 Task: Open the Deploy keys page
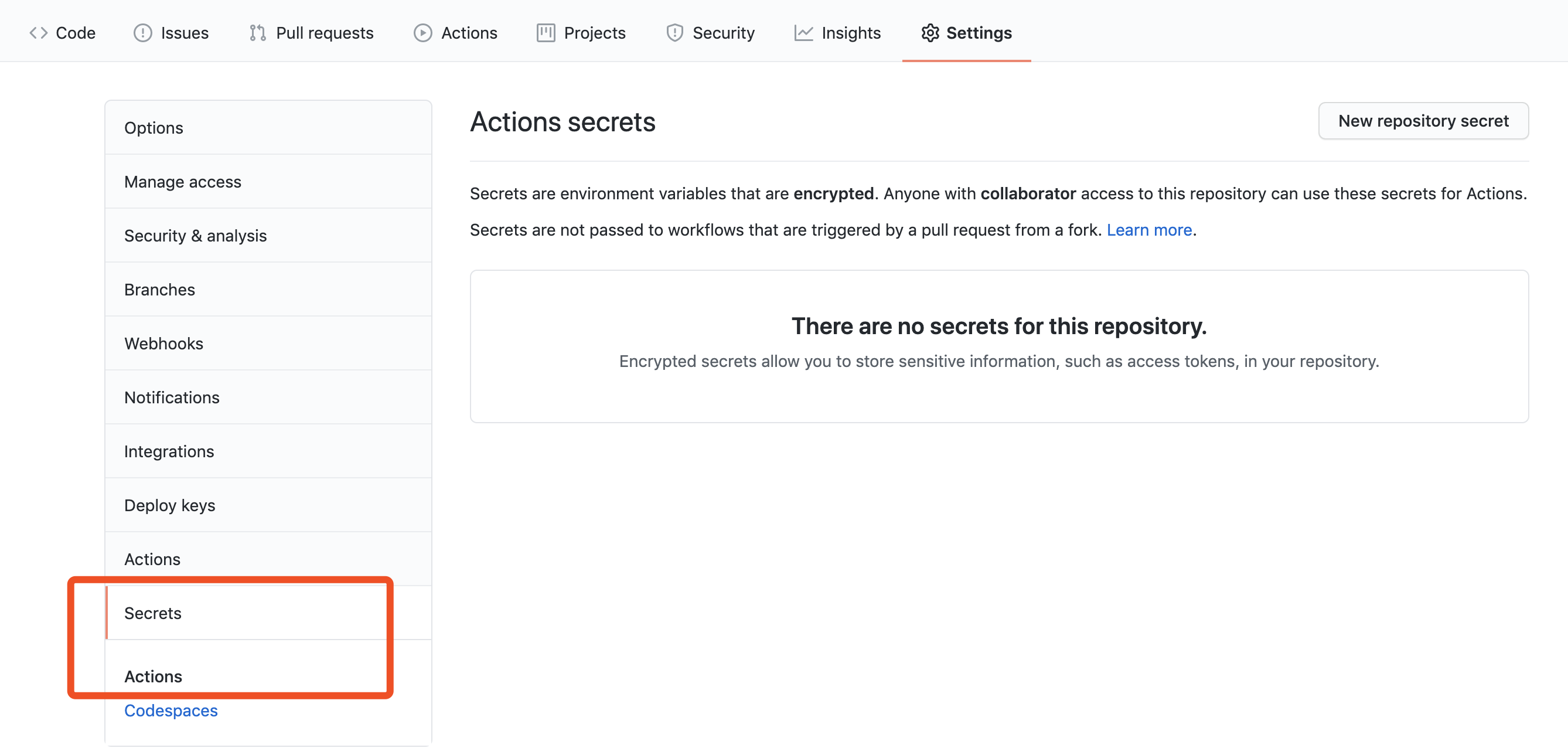(x=170, y=505)
